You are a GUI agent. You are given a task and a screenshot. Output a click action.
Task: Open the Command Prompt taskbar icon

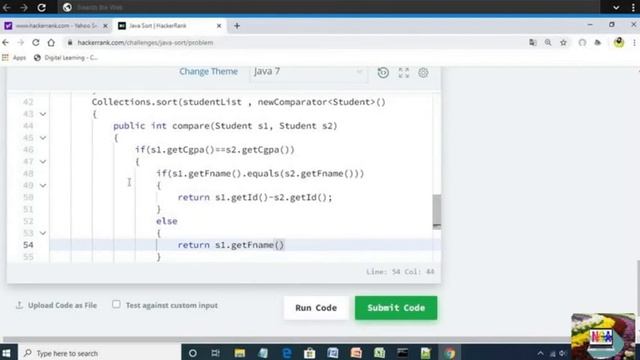[x=402, y=353]
